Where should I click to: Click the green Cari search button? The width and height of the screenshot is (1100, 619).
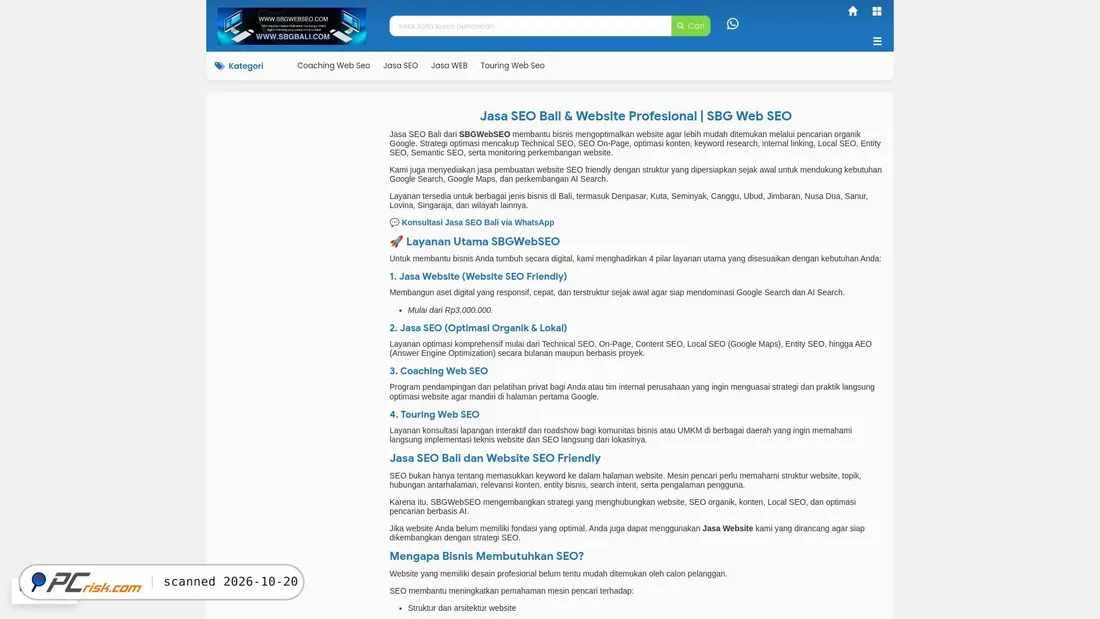click(690, 26)
